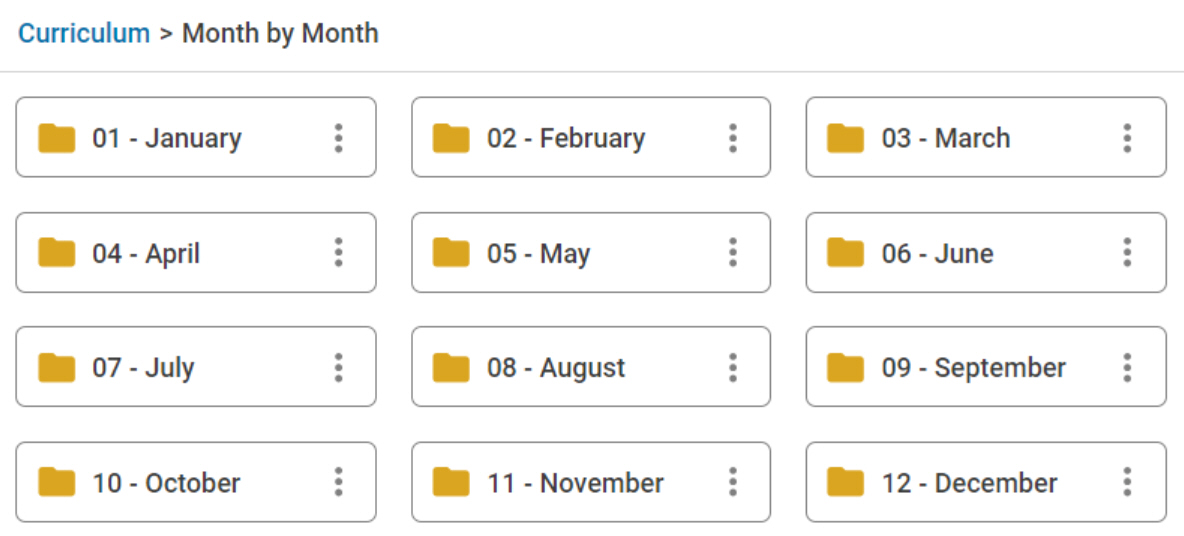Click the Curriculum breadcrumb link
1184x536 pixels.
tap(84, 33)
